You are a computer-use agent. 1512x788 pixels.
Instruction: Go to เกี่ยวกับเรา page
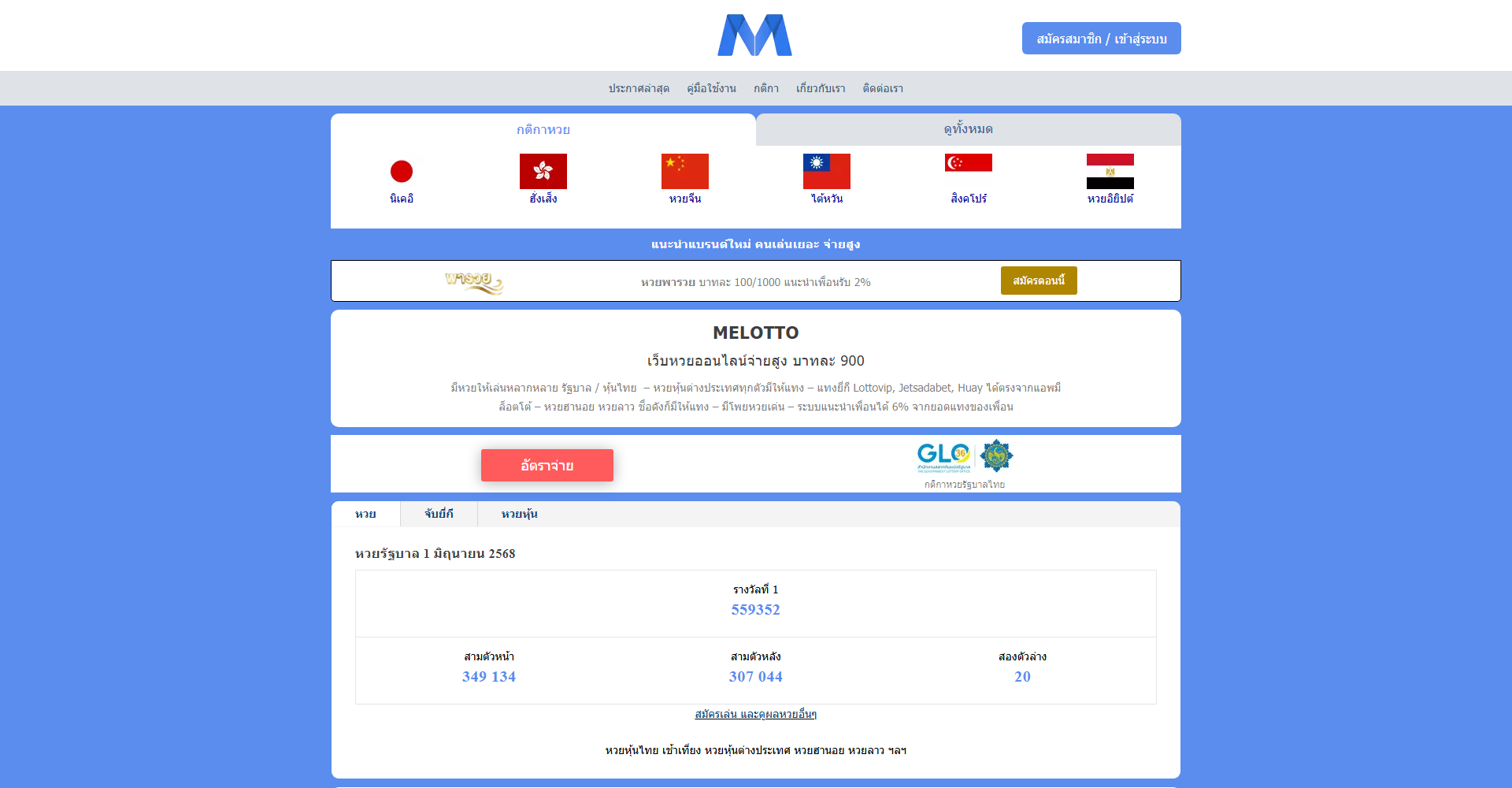[821, 88]
